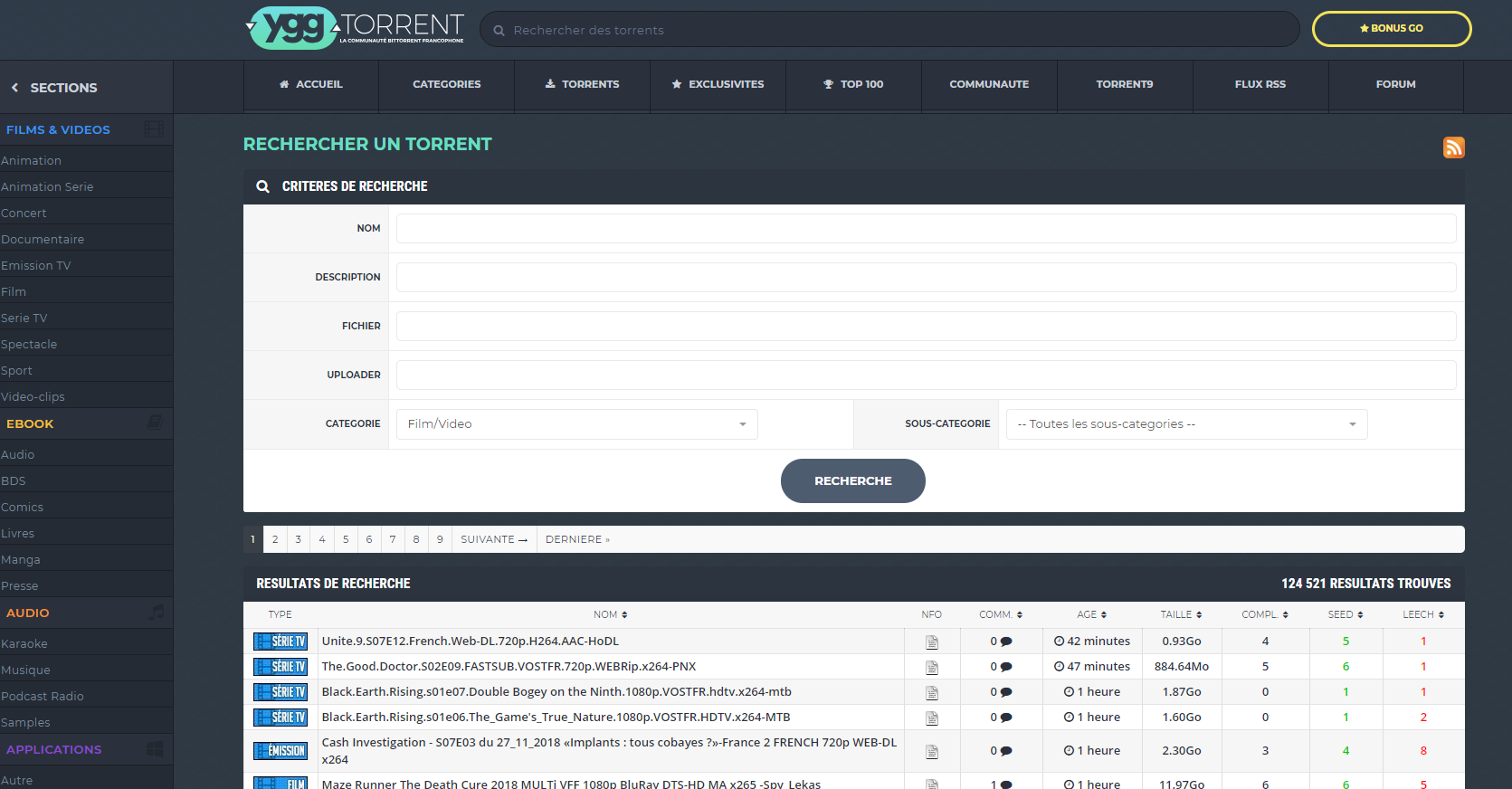The height and width of the screenshot is (789, 1512).
Task: Open NFO for Black.Earth.Rising.s01e06 torrent
Action: [x=931, y=718]
